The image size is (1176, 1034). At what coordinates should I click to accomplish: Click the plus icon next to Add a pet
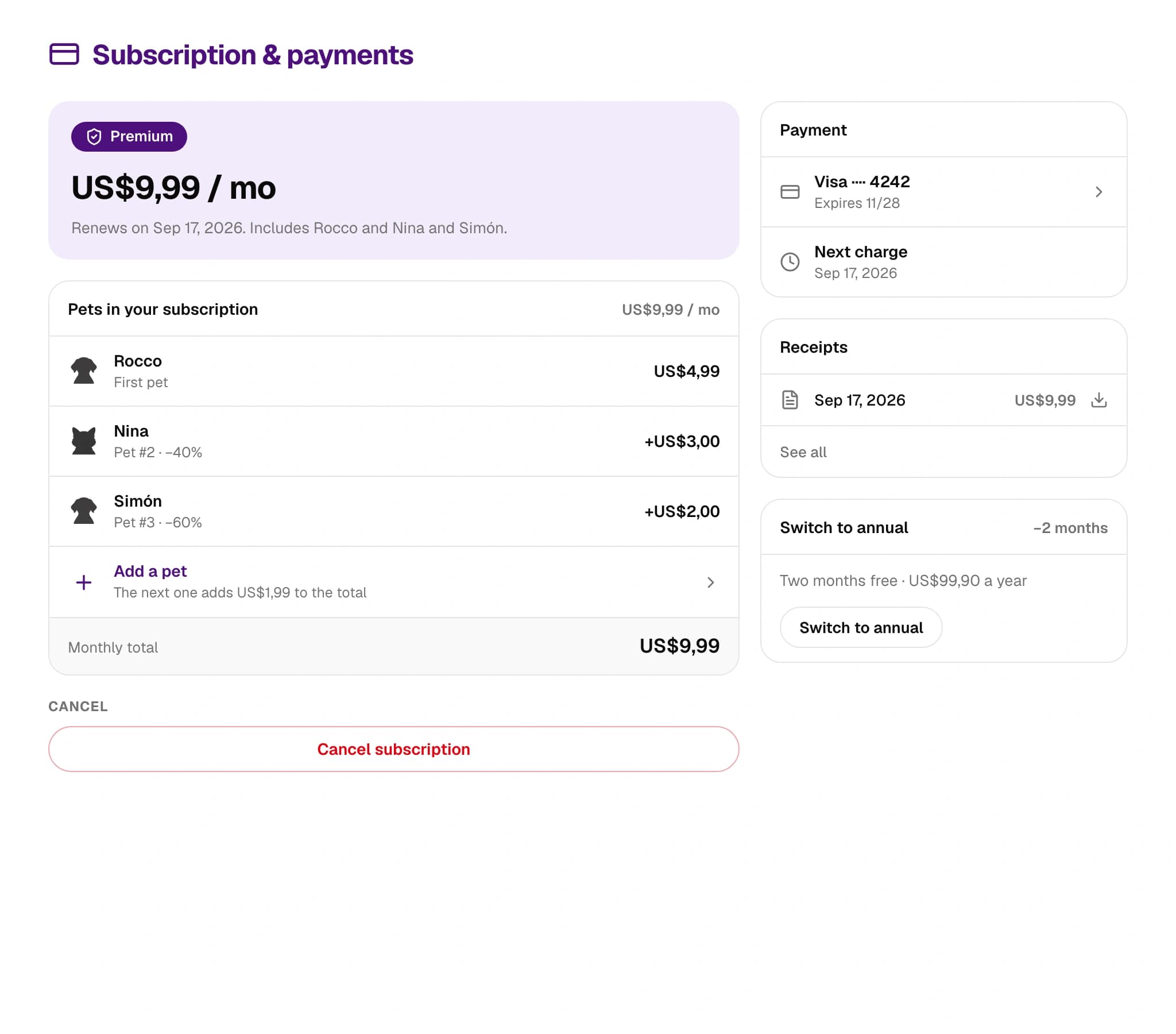(x=84, y=582)
